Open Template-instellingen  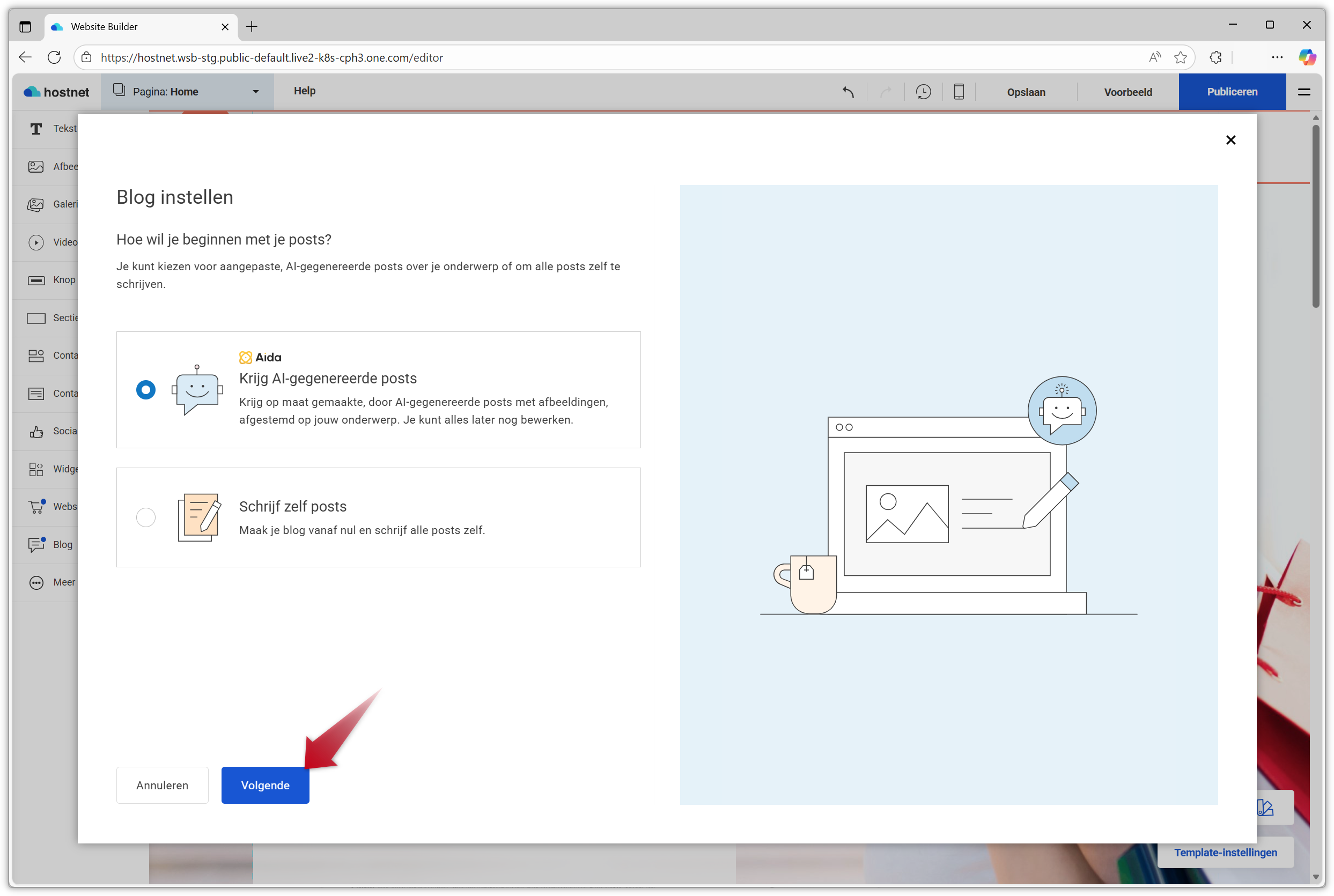click(1226, 852)
